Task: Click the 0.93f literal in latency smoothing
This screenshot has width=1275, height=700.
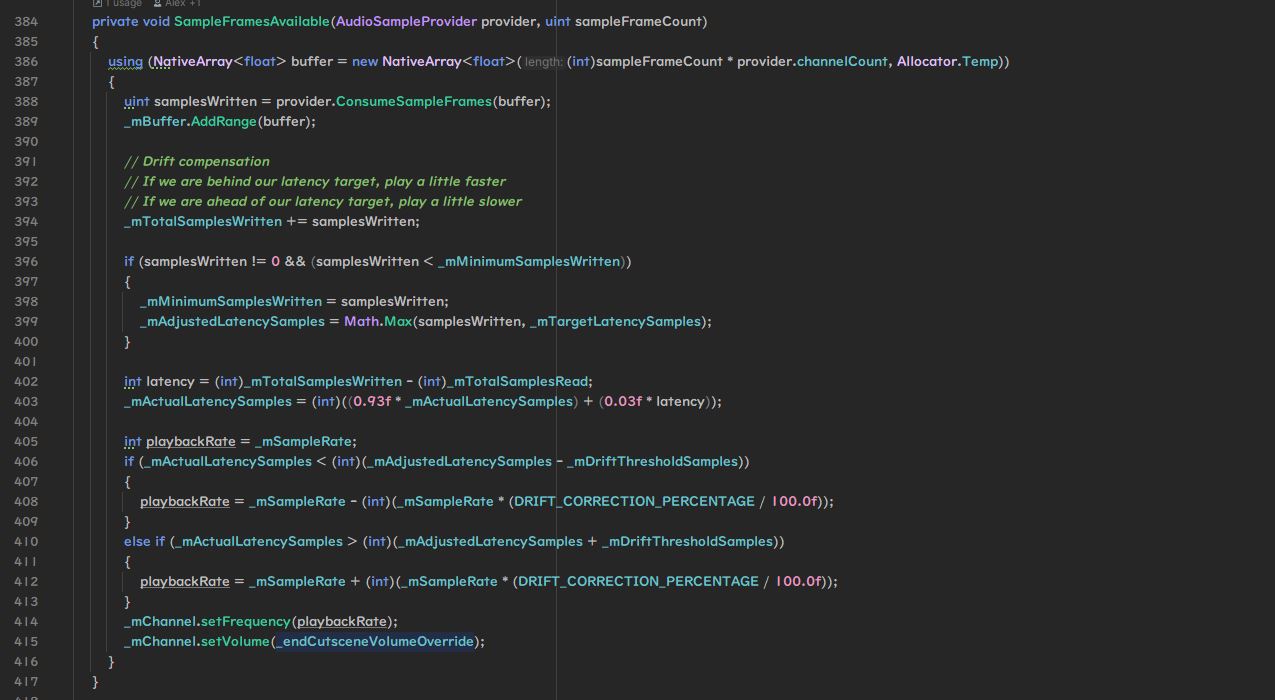Action: coord(372,401)
